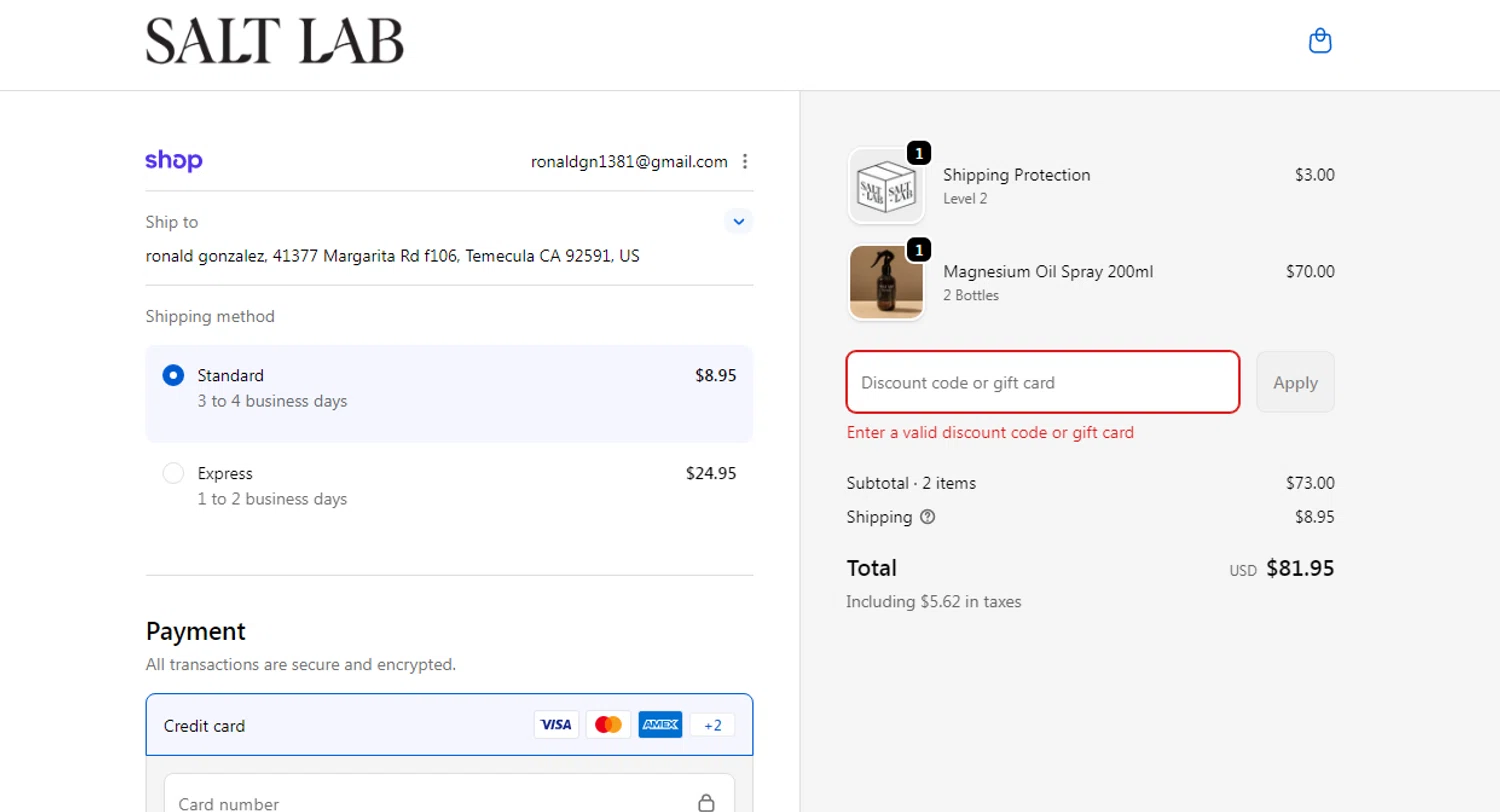The height and width of the screenshot is (812, 1500).
Task: Click the ronaldgn1381@gmail.com email text
Action: pyautogui.click(x=629, y=161)
